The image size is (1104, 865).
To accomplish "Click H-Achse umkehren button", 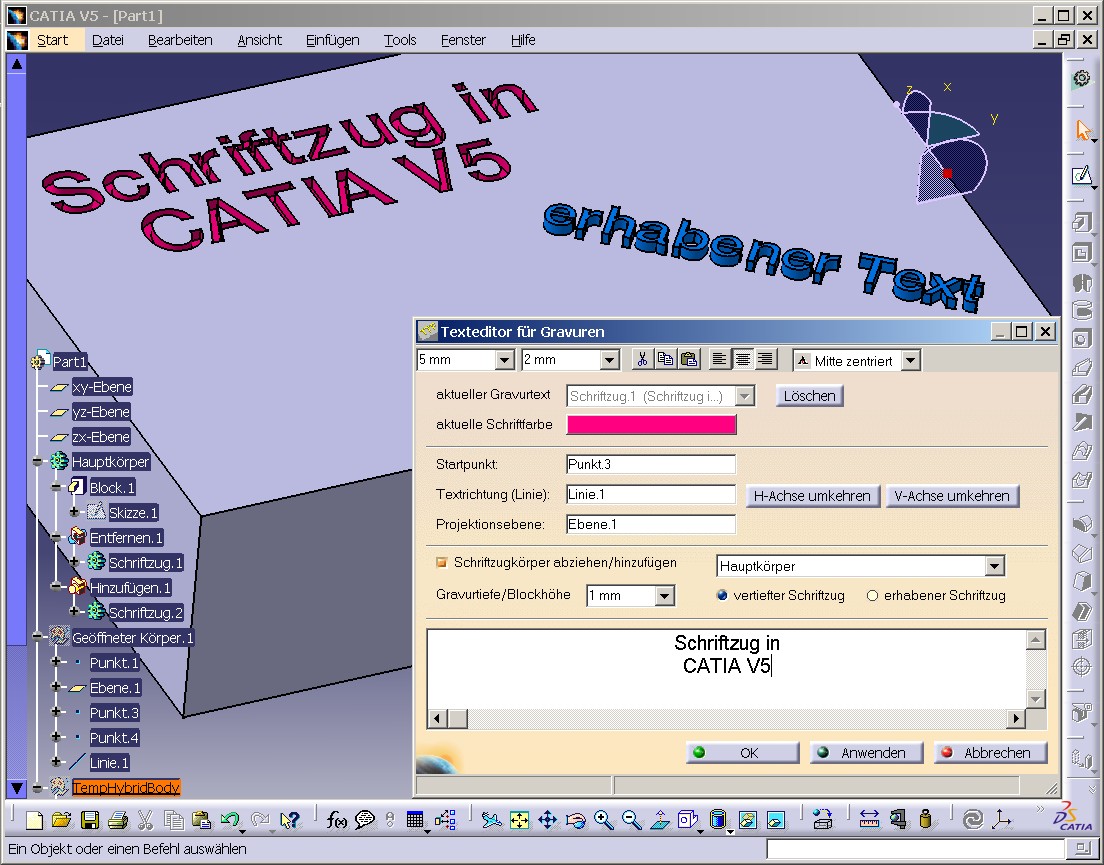I will coord(813,495).
